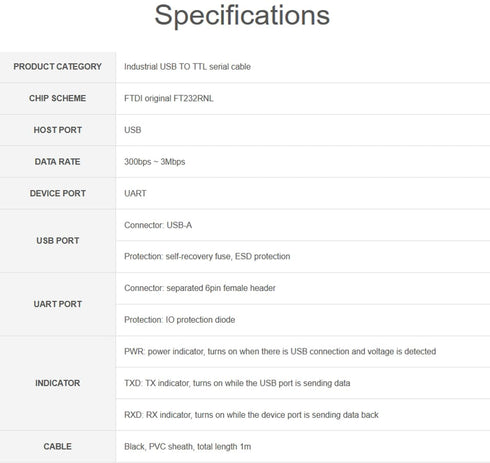Select the INDICATOR row header
The image size is (490, 463).
pyautogui.click(x=58, y=383)
